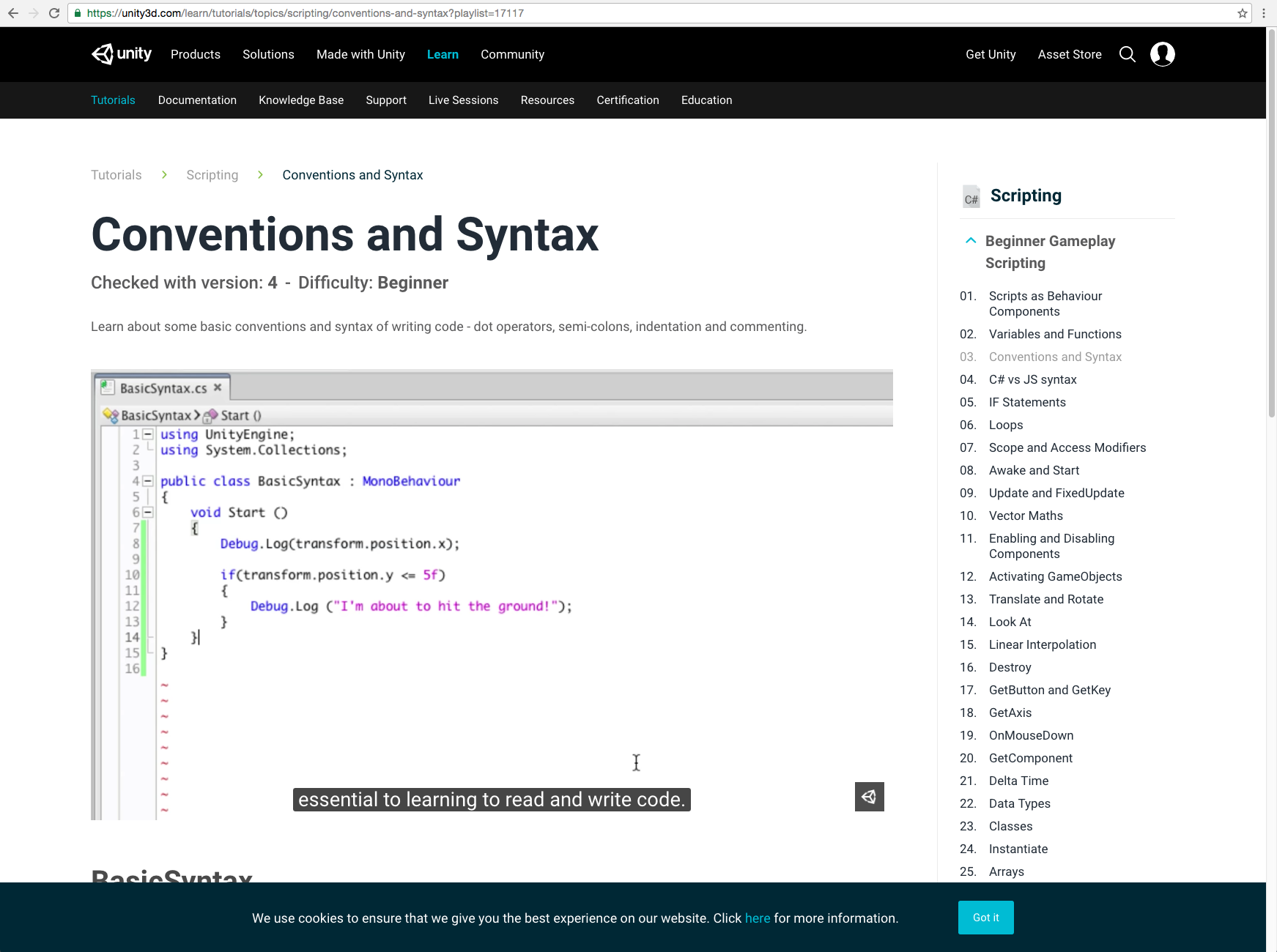The height and width of the screenshot is (952, 1277).
Task: Open Scripts as Behaviour Components tutorial
Action: 1045,304
